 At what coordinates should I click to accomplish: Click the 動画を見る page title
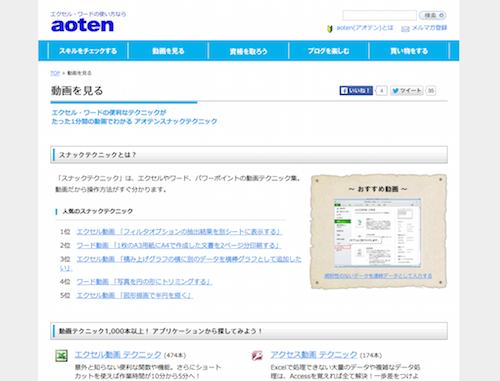[77, 91]
